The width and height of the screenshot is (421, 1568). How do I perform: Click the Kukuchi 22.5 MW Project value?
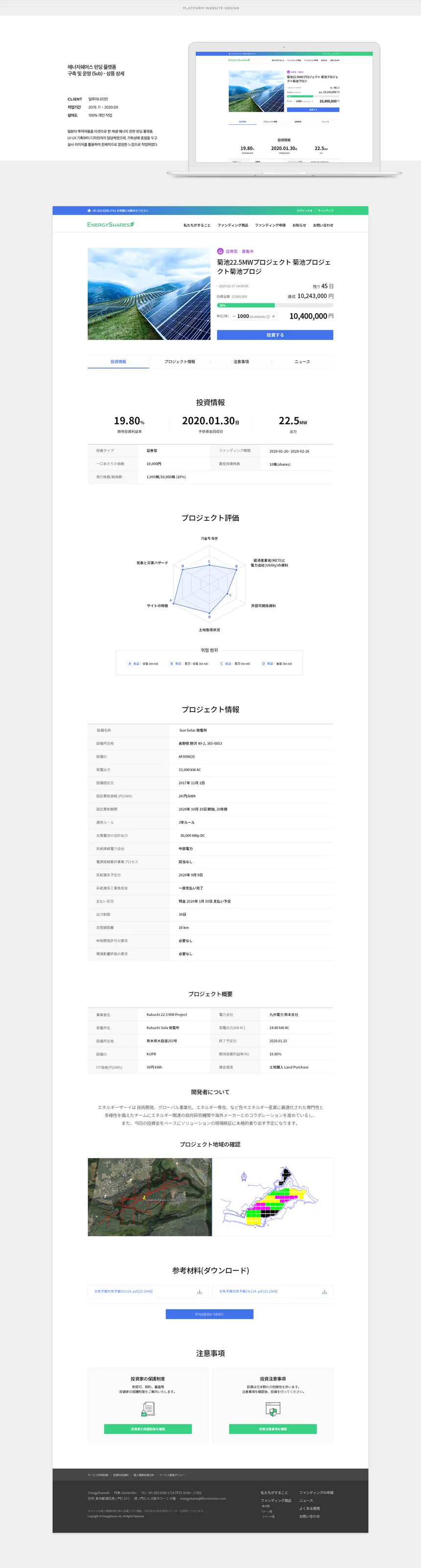pos(167,1015)
